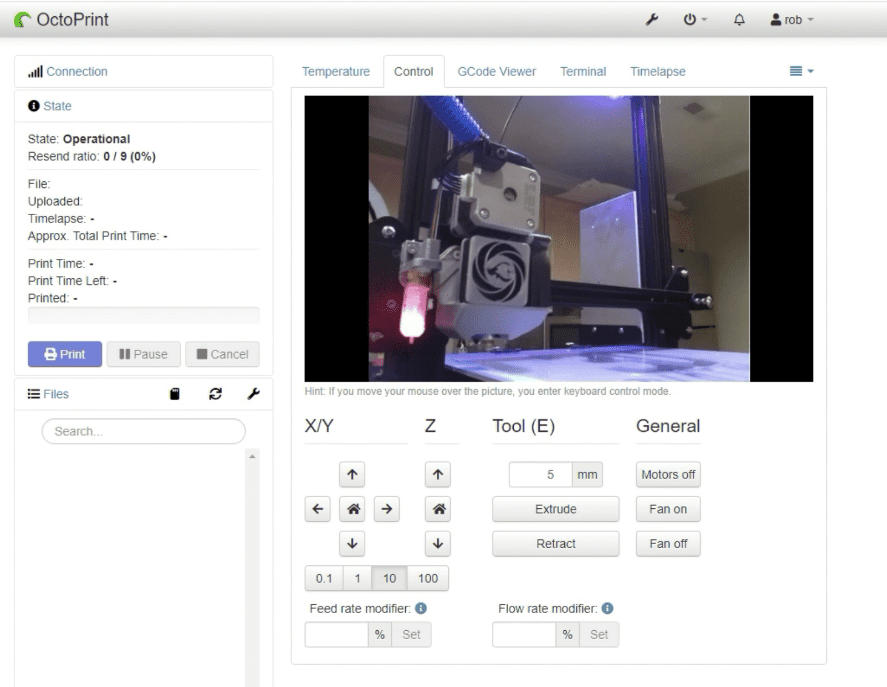This screenshot has width=887, height=687.
Task: Home the Z axis
Action: pyautogui.click(x=438, y=509)
